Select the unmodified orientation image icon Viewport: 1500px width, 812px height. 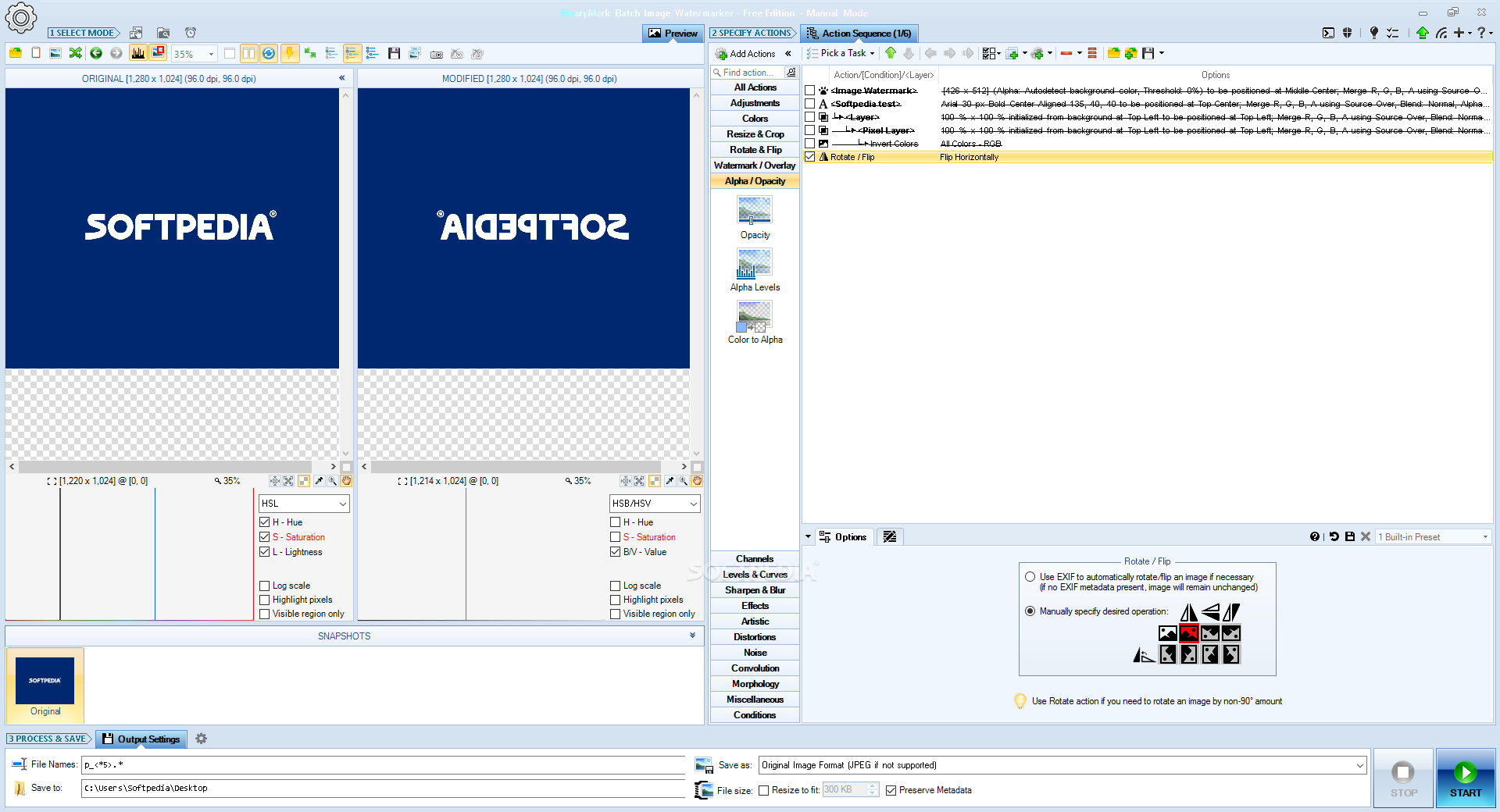1168,633
